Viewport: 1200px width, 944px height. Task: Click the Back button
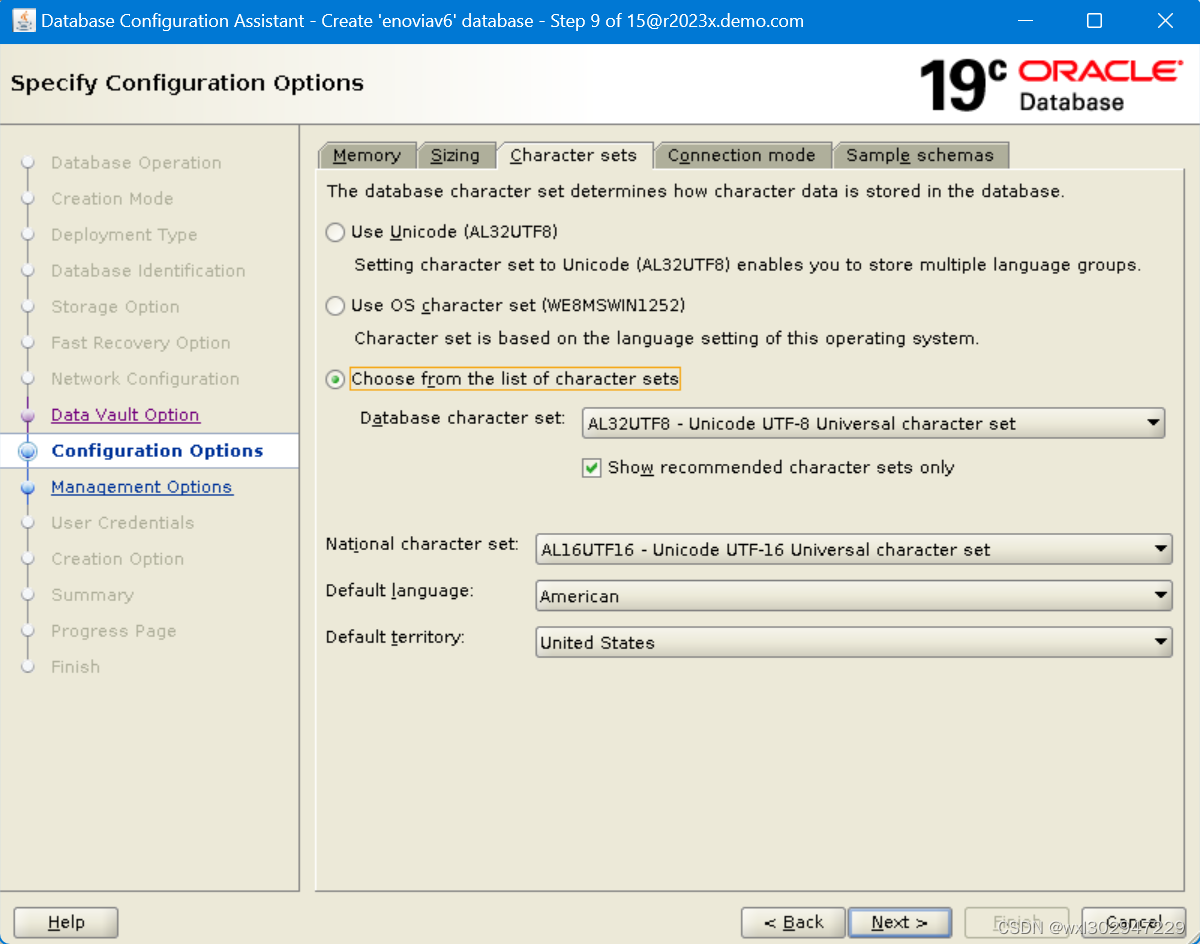tap(793, 922)
